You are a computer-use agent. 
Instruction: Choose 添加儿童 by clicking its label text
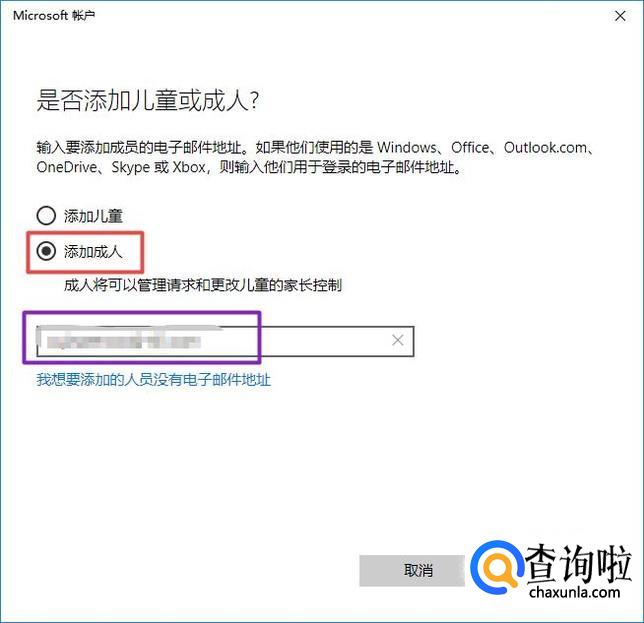93,216
